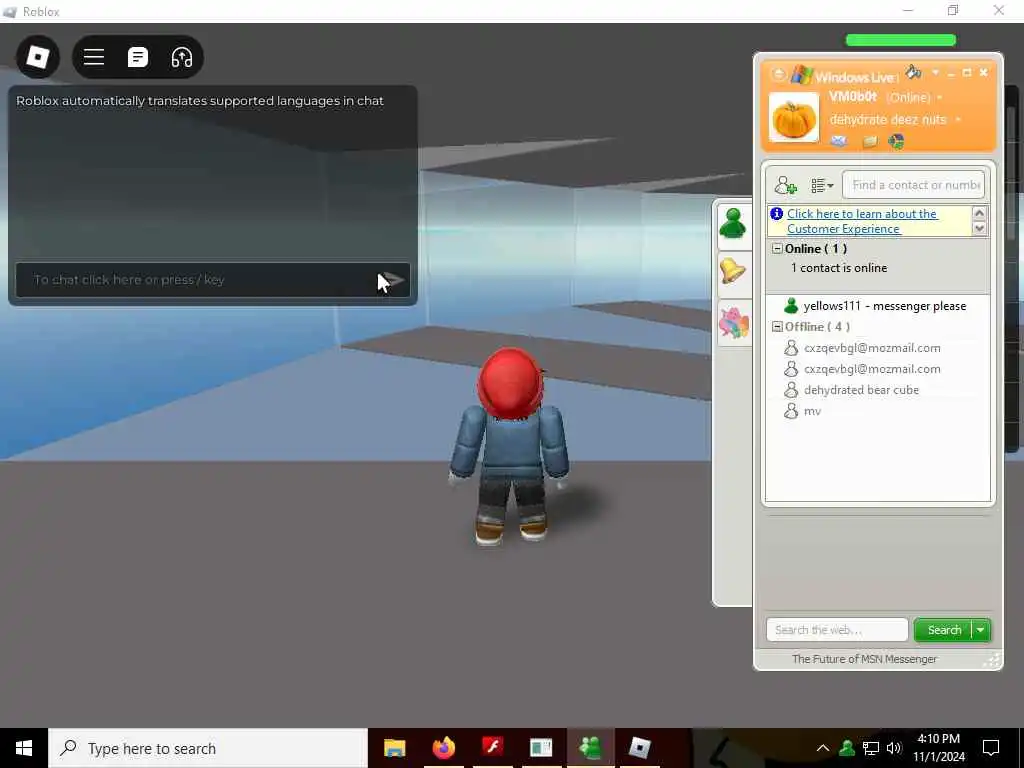This screenshot has width=1024, height=768.
Task: Open the sharing folder icon in Messenger
Action: [870, 142]
